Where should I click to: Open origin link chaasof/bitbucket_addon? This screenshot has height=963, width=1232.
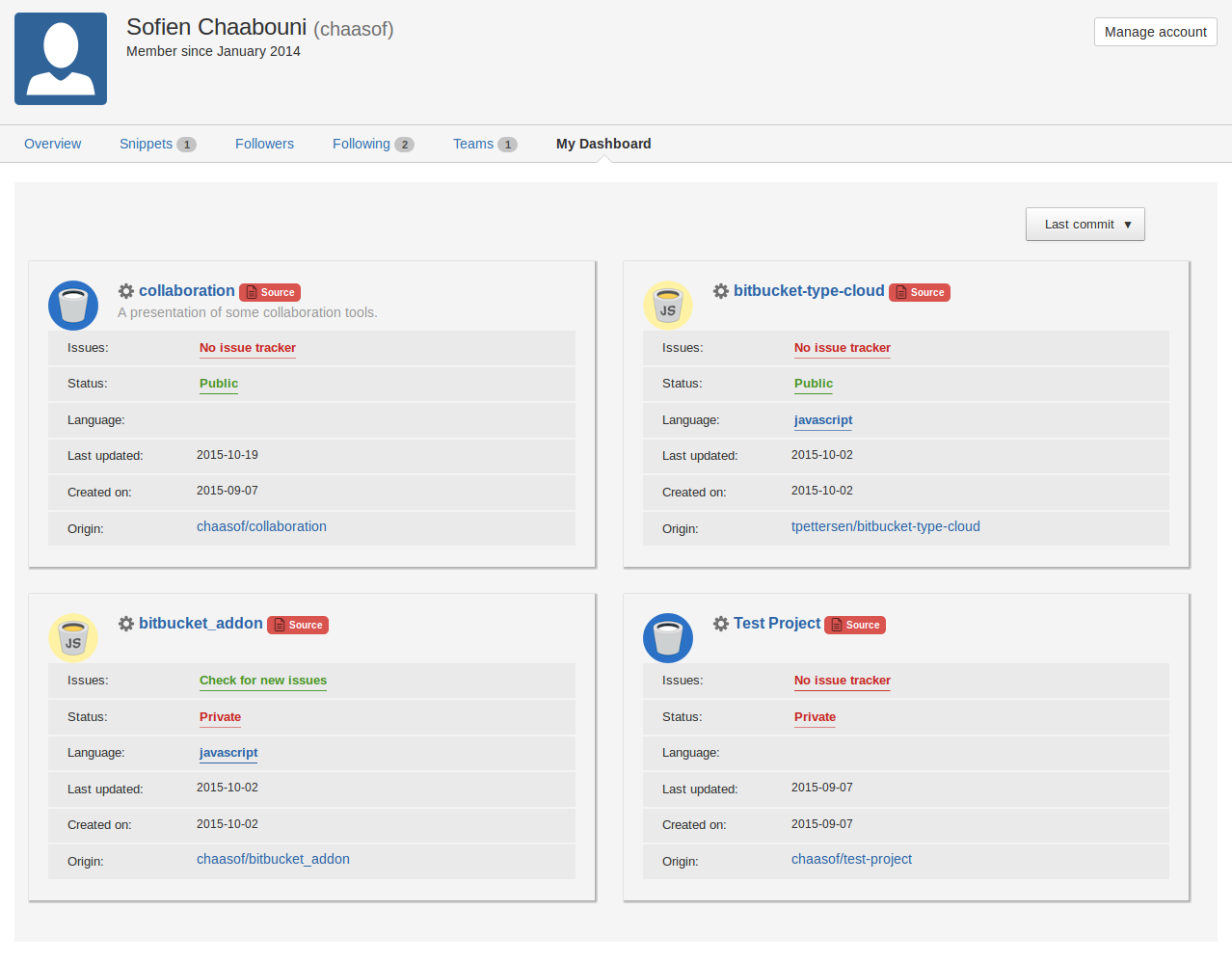(273, 859)
